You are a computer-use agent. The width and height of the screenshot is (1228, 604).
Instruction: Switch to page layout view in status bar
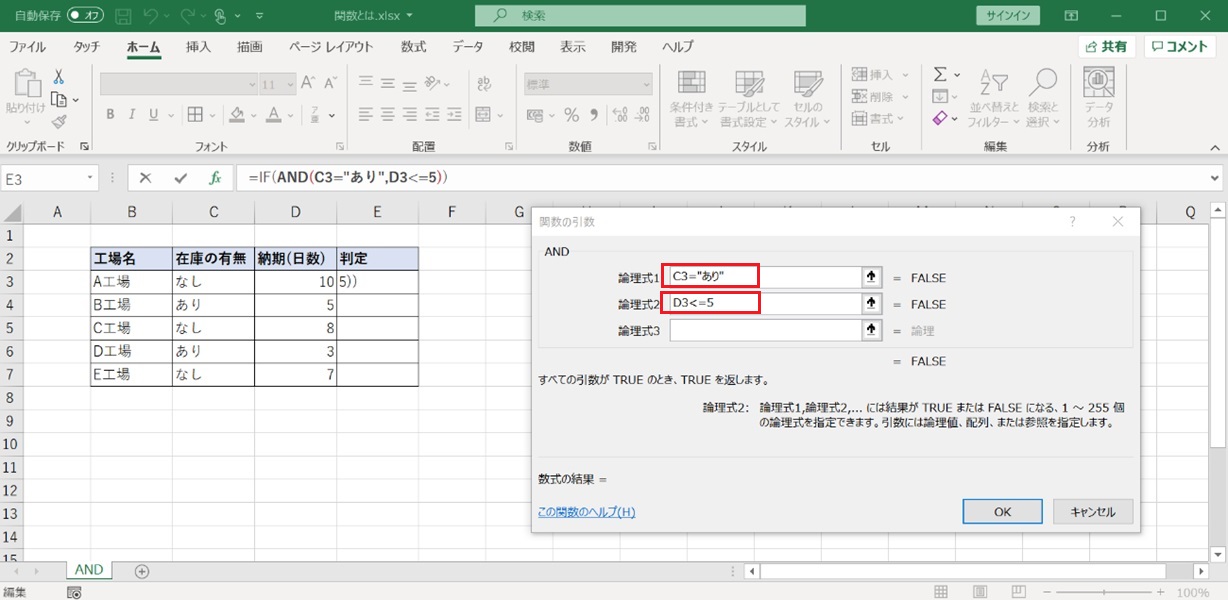click(x=980, y=593)
